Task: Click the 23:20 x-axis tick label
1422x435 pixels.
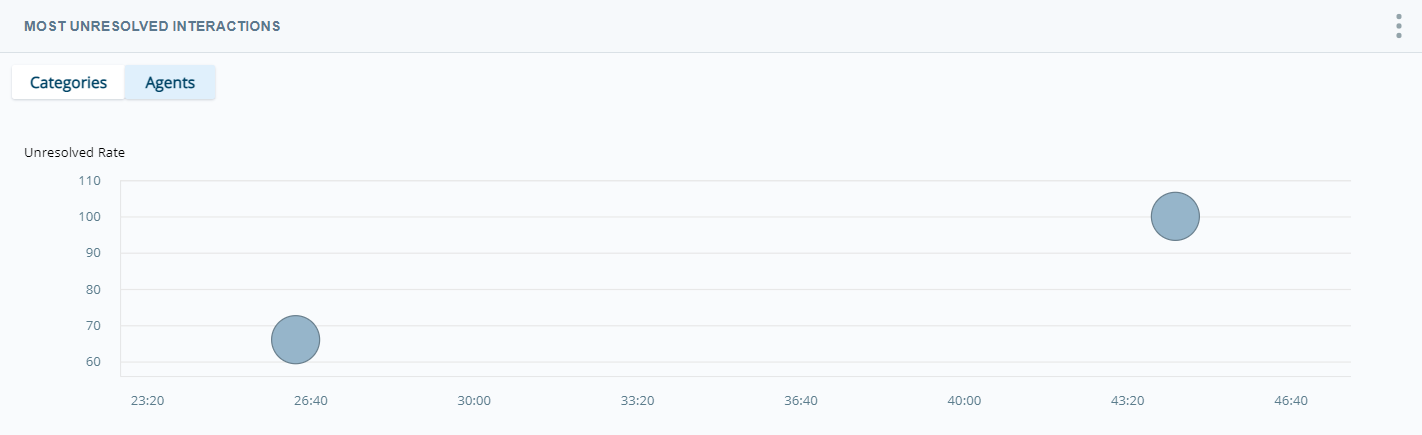Action: coord(147,400)
